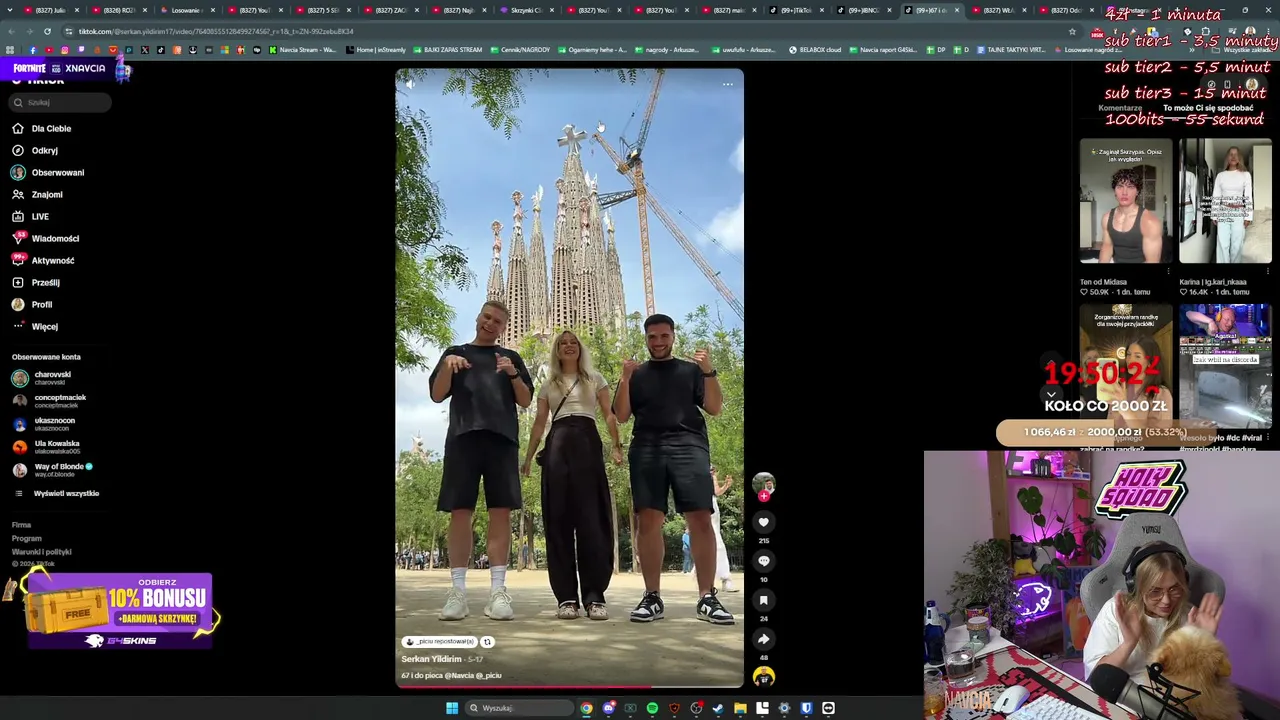1280x720 pixels.
Task: Click the Chrome address bar URL
Action: [x=215, y=31]
